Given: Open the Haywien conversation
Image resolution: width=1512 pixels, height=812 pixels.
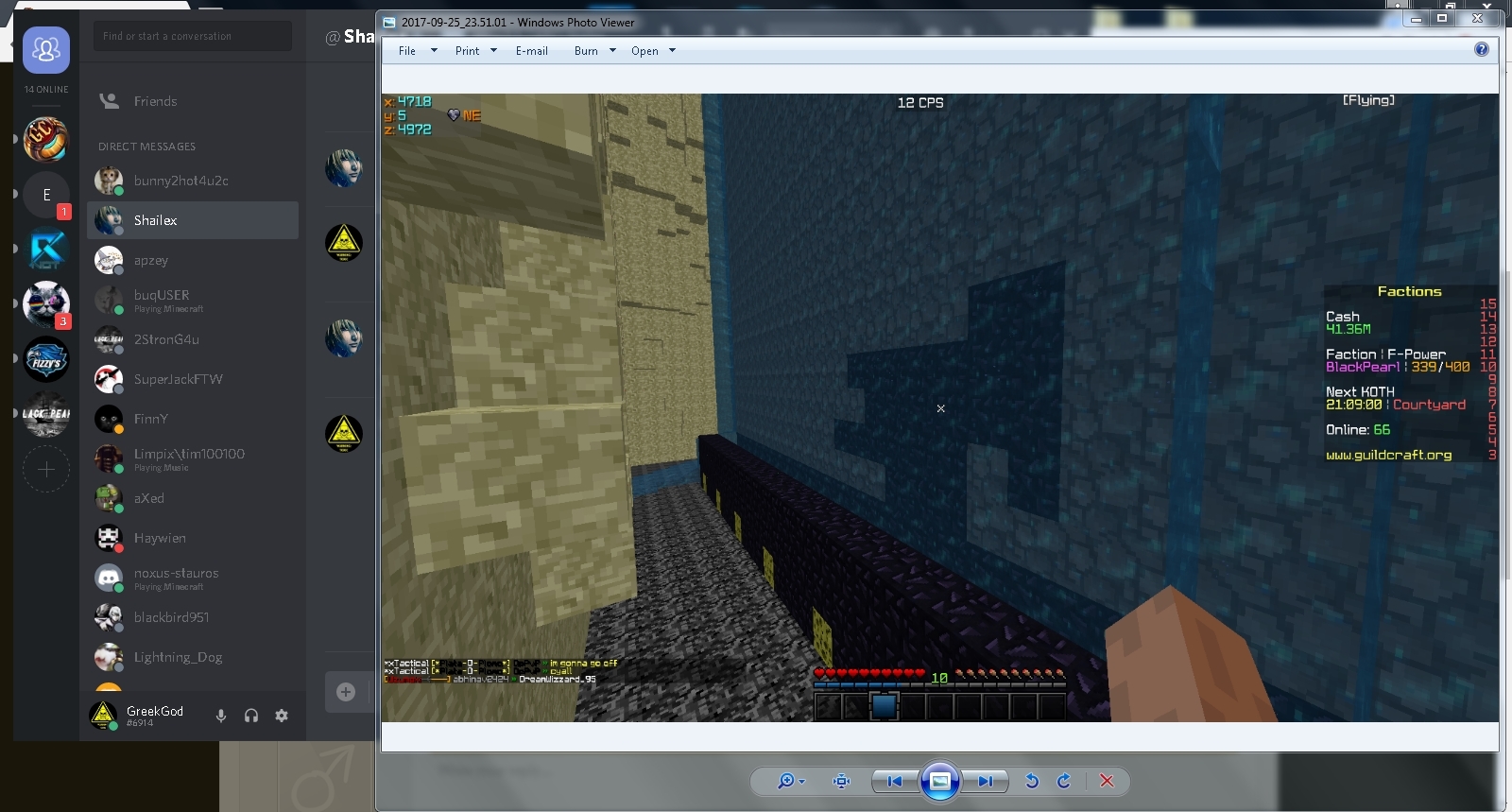Looking at the screenshot, I should (193, 538).
